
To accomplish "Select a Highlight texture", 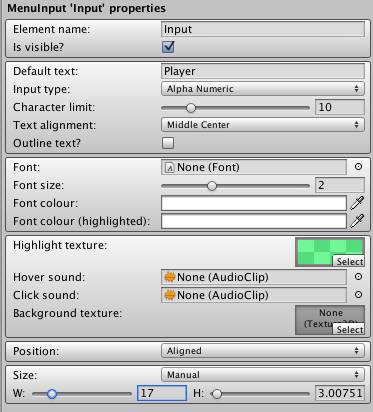I will (x=349, y=261).
